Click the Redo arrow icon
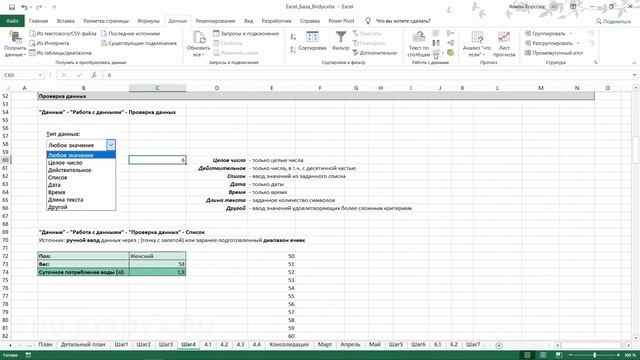640x360 pixels. coord(39,7)
